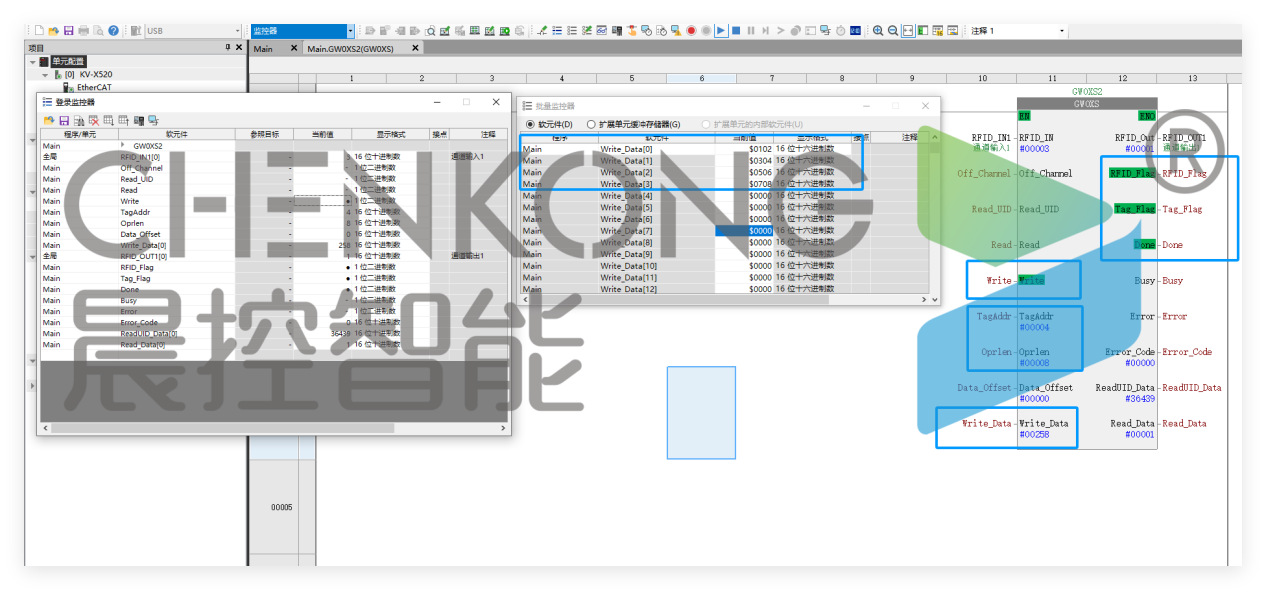Click the 显示格式 column header in 登录监控器
This screenshot has height=590, width=1266.
pos(389,133)
